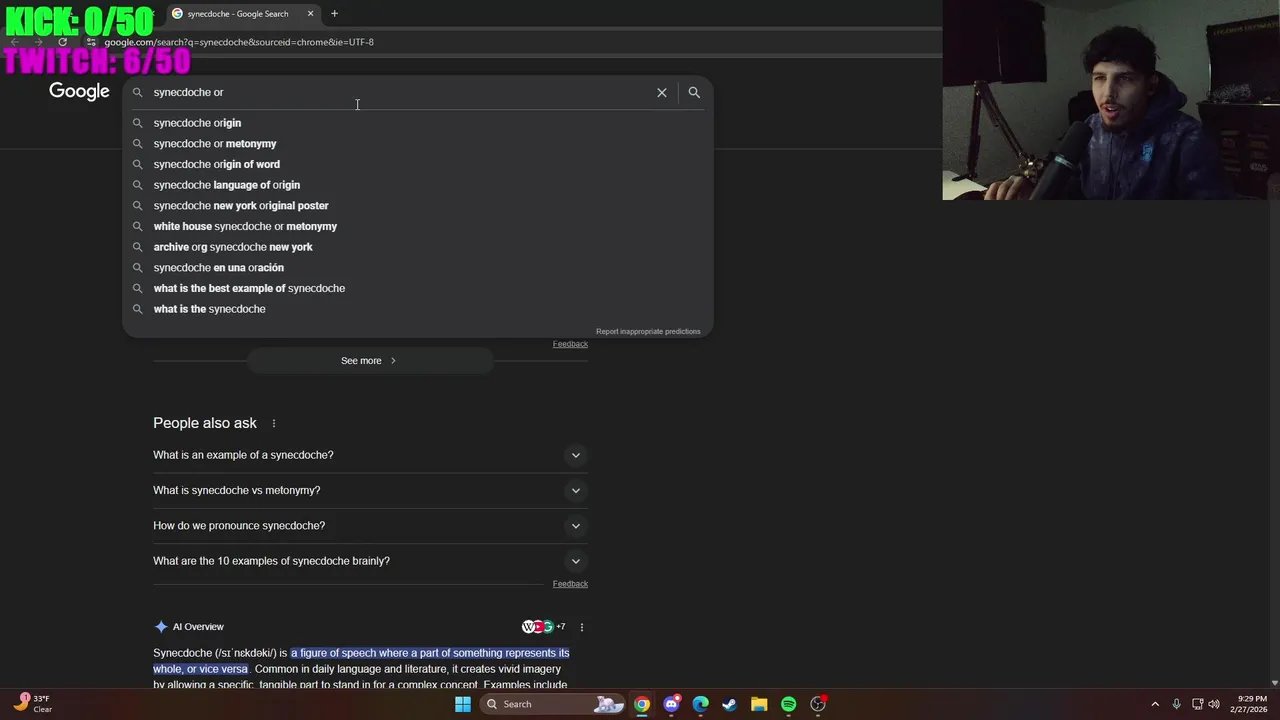Open the Google logo homepage link
Screen dimensions: 1280x720
(79, 92)
